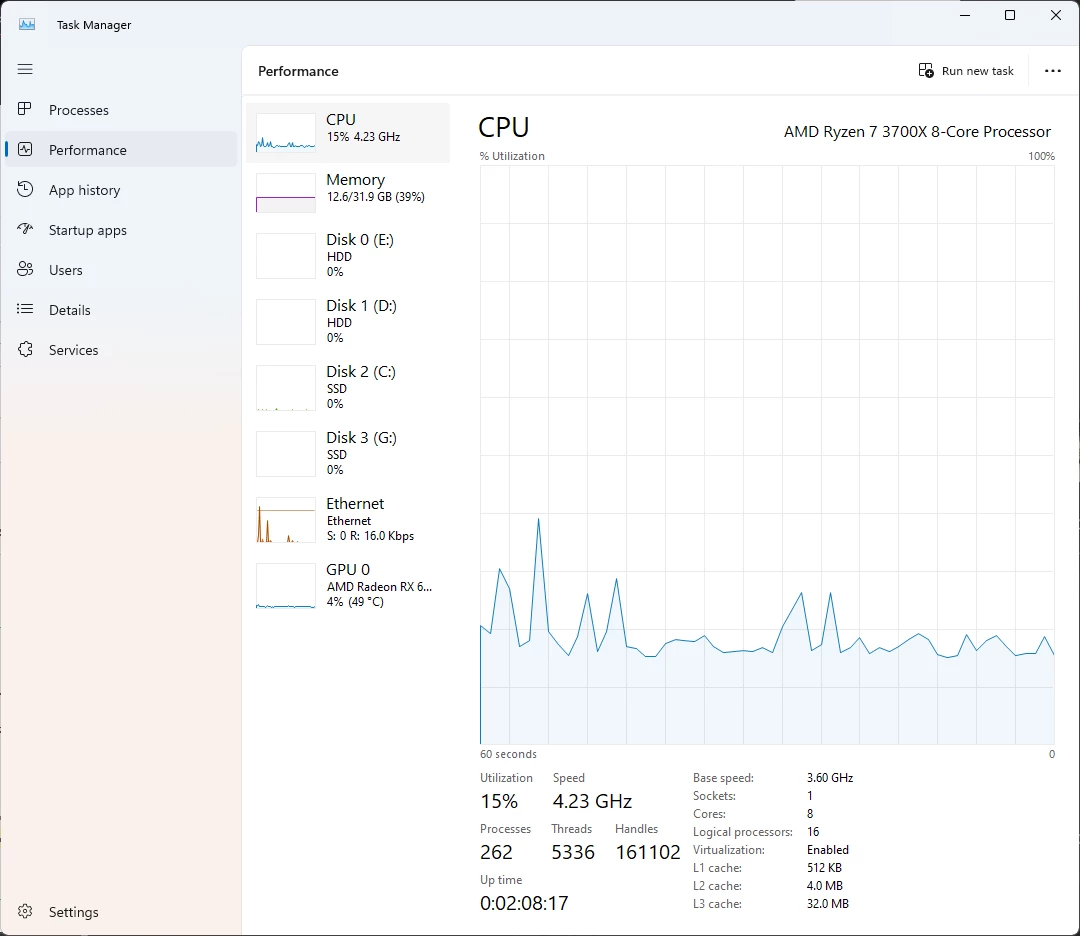Click the Run new task button
Screen dimensions: 1080x936
tap(966, 71)
